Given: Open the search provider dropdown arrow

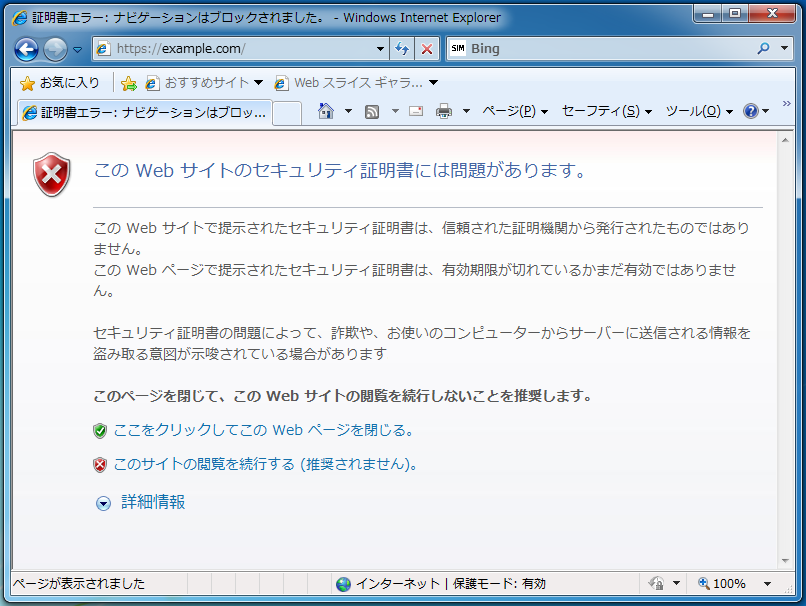Looking at the screenshot, I should [x=784, y=48].
